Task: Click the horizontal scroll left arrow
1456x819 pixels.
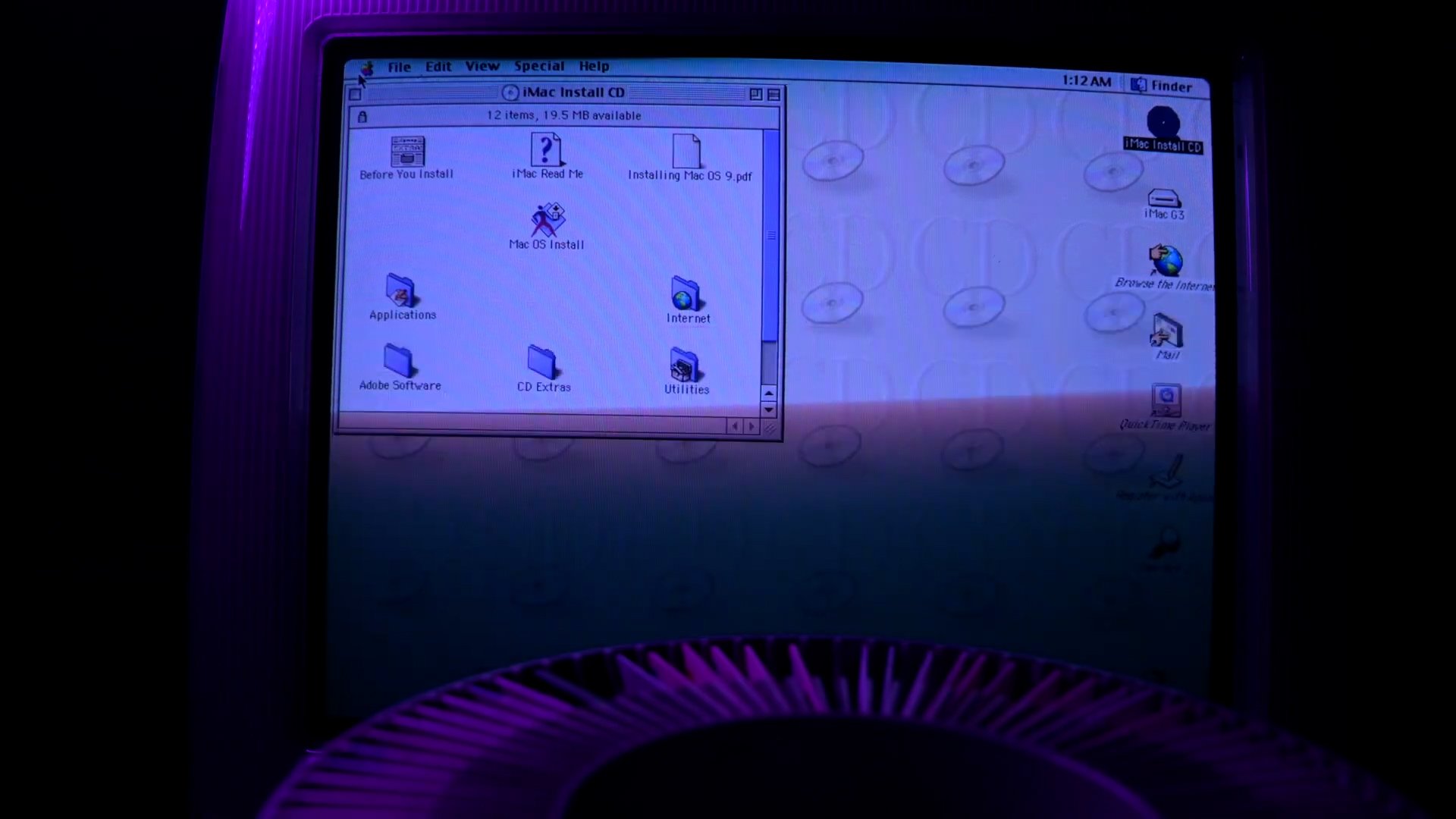Action: (734, 426)
